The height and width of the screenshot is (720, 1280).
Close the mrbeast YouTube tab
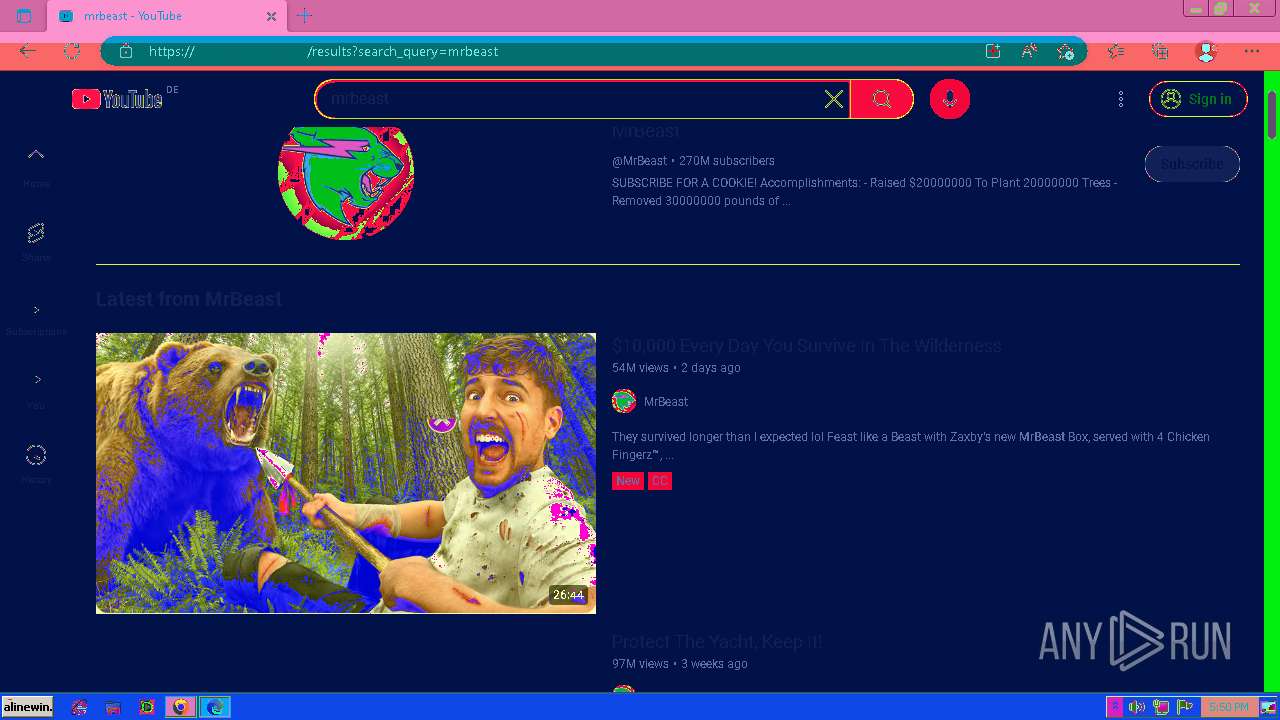coord(271,16)
